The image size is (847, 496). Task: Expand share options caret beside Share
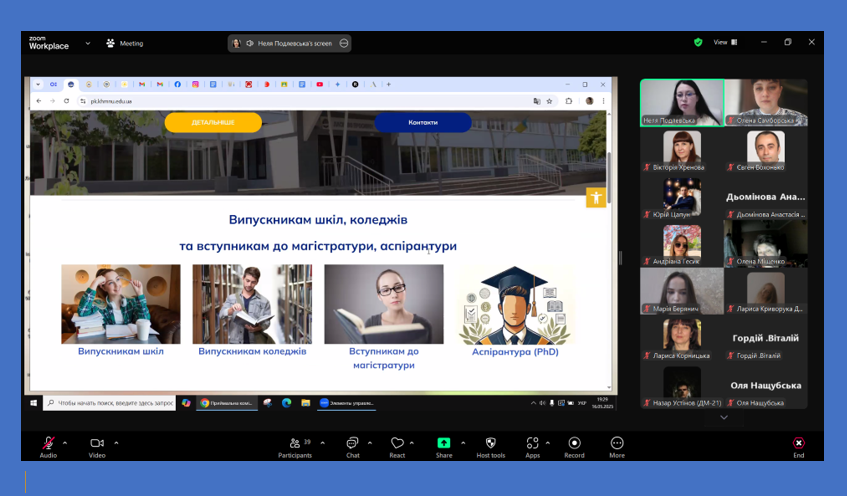pos(463,443)
